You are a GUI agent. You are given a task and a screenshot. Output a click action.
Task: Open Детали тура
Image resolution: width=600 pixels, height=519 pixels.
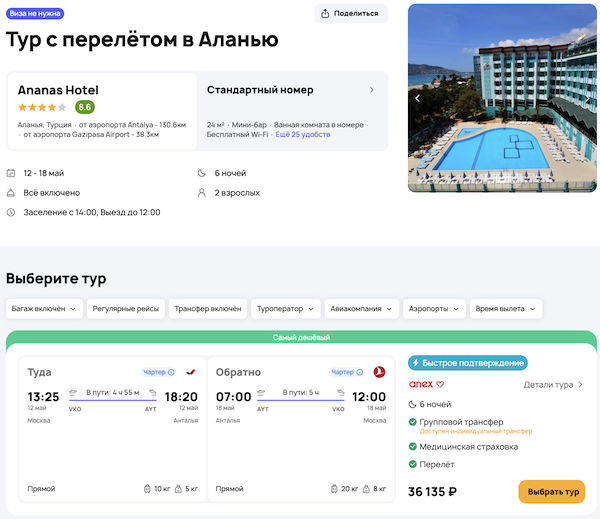coord(553,384)
